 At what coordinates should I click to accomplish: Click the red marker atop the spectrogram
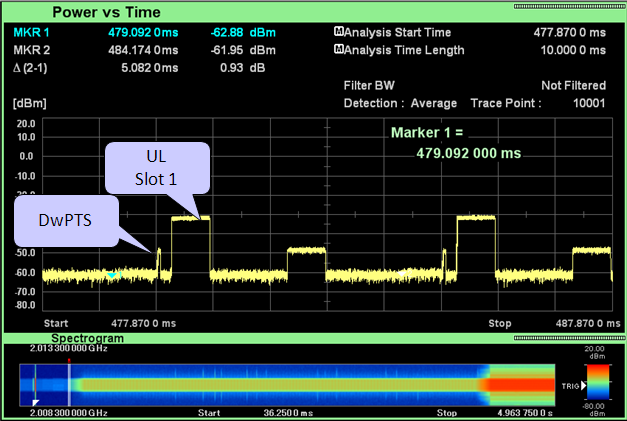[68, 360]
